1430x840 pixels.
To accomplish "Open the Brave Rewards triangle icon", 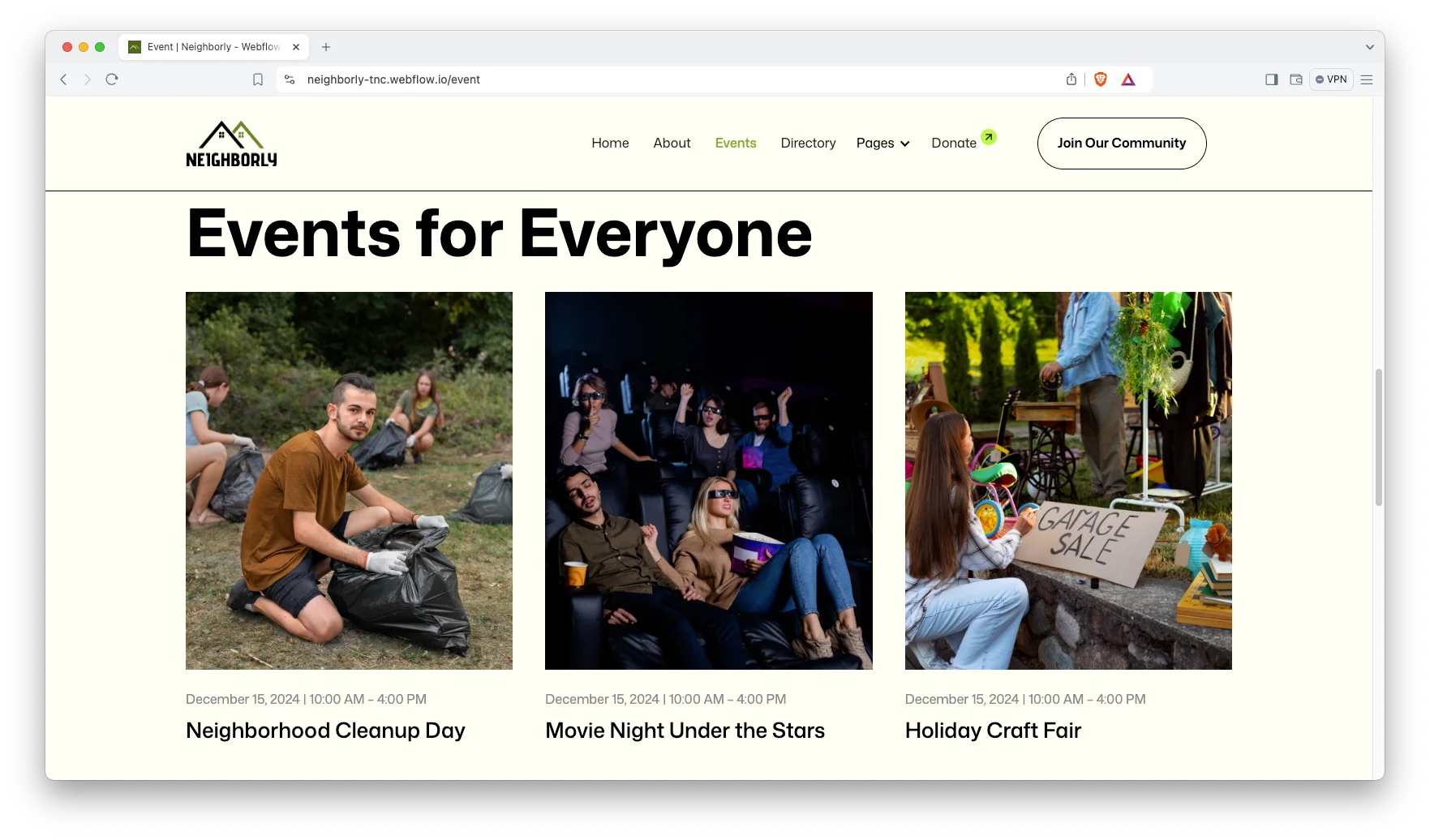I will click(x=1128, y=79).
